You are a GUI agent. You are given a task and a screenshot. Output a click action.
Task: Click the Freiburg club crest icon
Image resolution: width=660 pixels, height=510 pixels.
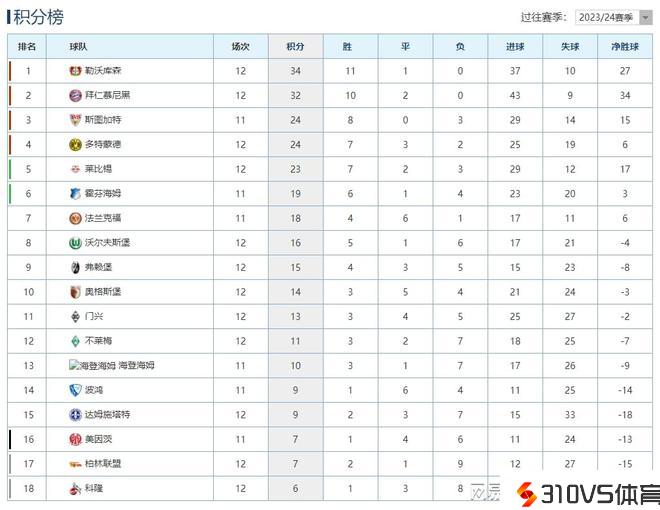pos(75,267)
